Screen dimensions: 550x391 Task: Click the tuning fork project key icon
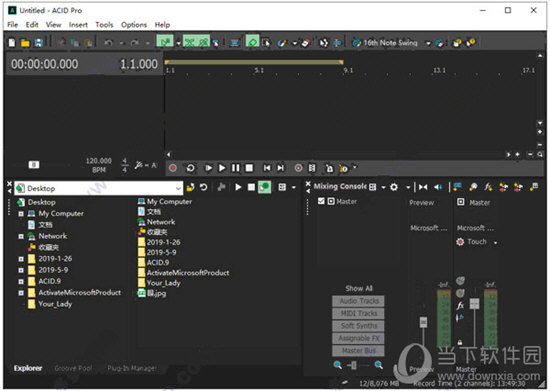pyautogui.click(x=139, y=165)
